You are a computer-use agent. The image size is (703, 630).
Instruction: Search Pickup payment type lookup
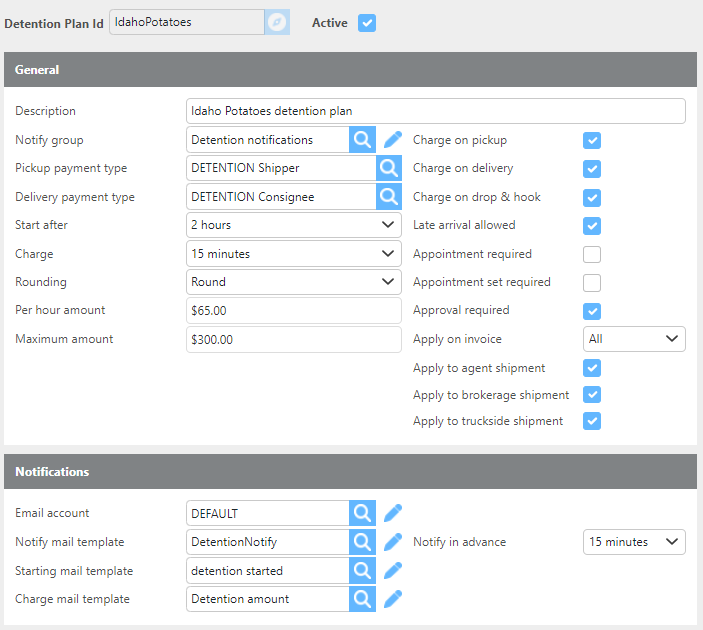coord(388,168)
